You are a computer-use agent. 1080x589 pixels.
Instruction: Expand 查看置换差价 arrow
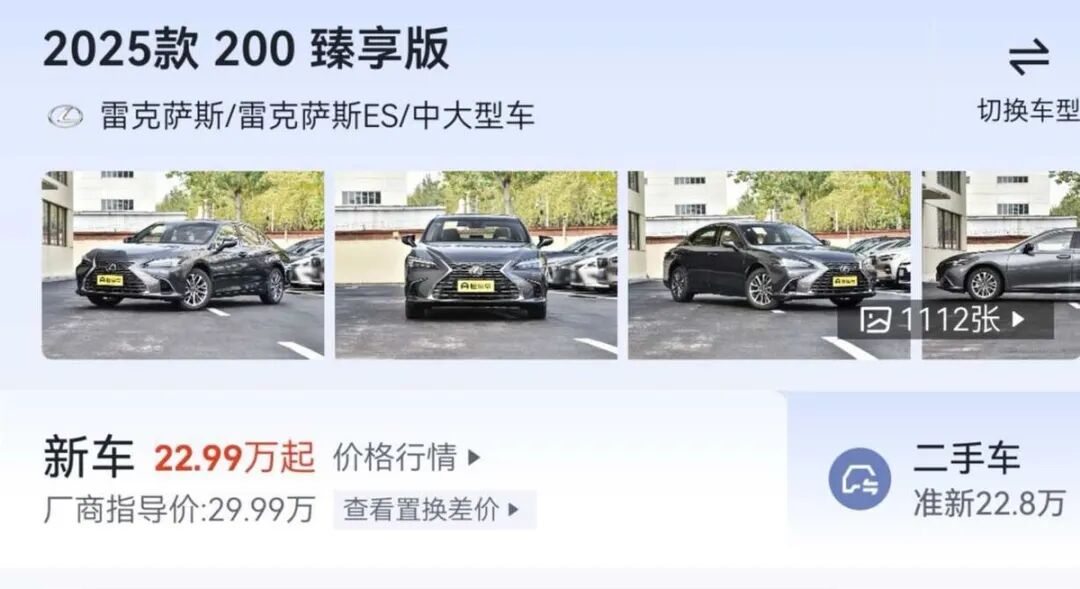click(512, 510)
